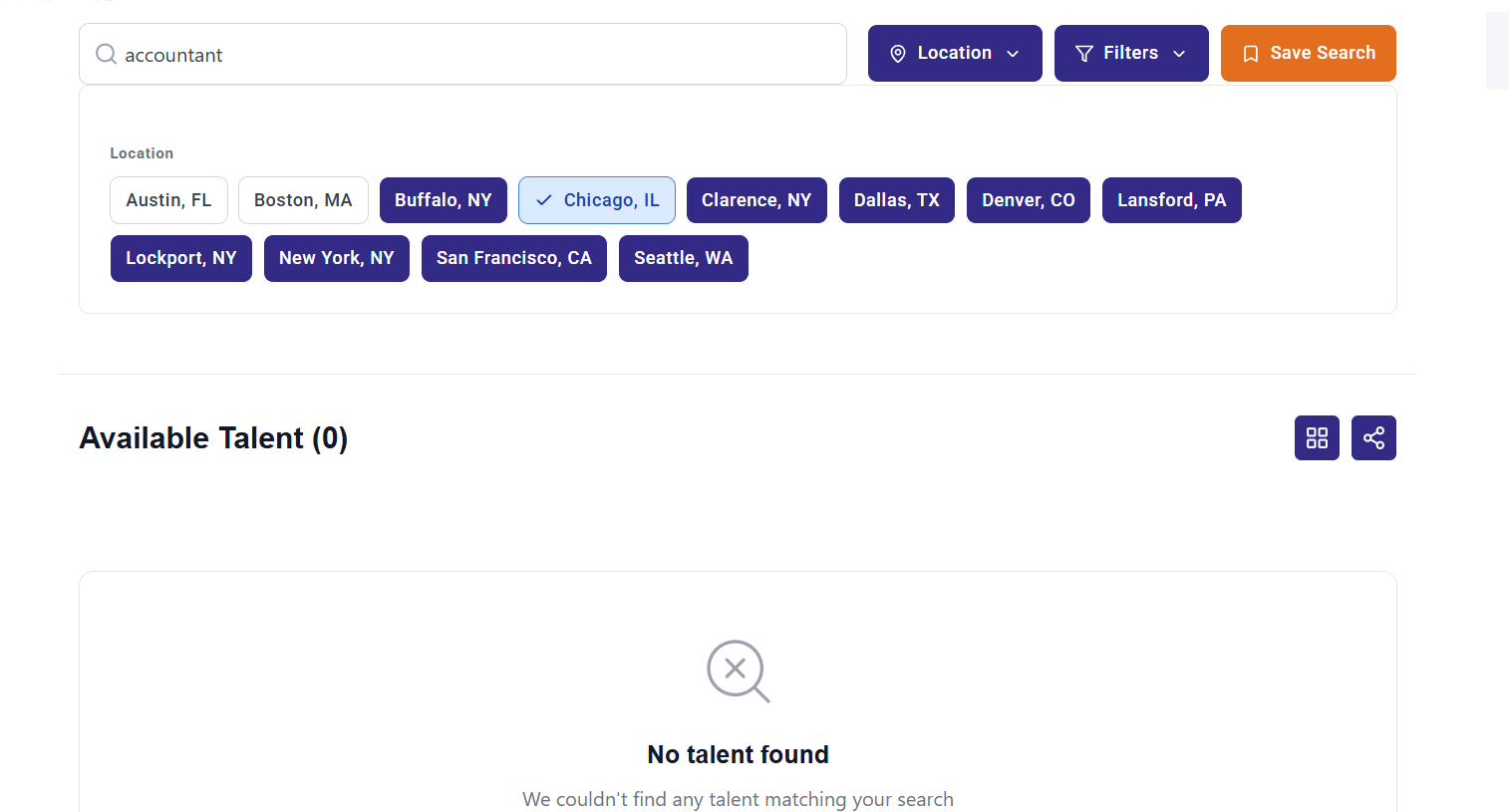Click the share results icon

coord(1373,438)
